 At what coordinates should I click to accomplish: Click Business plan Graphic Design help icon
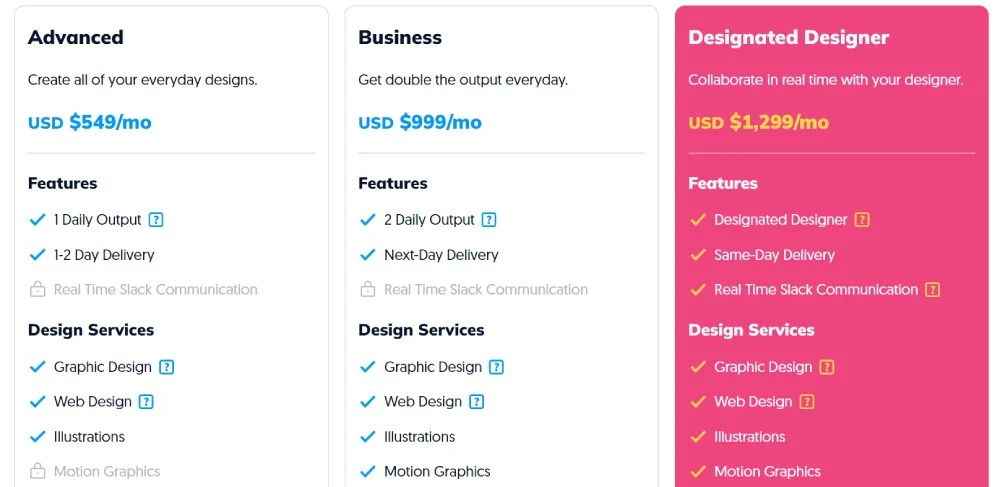point(497,367)
